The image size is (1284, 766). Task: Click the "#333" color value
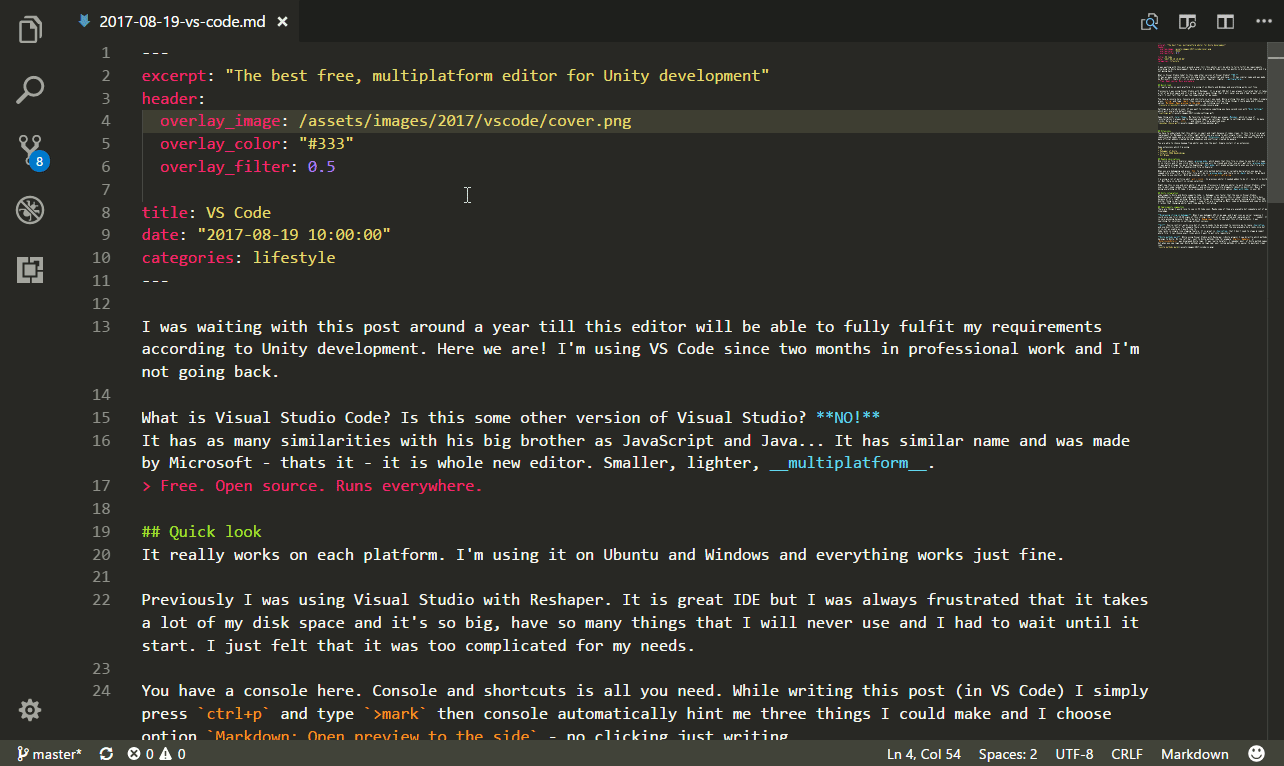[x=326, y=144]
